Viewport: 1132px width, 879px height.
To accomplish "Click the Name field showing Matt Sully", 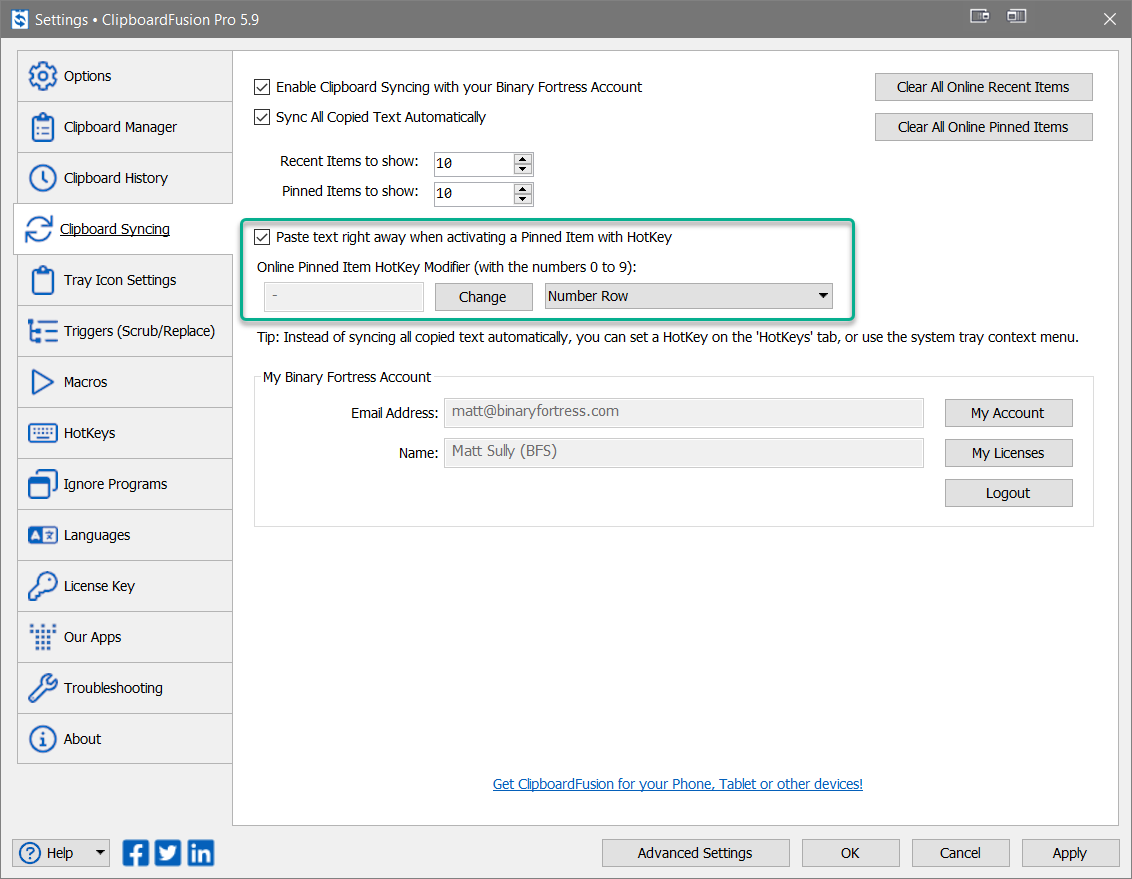I will pyautogui.click(x=684, y=452).
